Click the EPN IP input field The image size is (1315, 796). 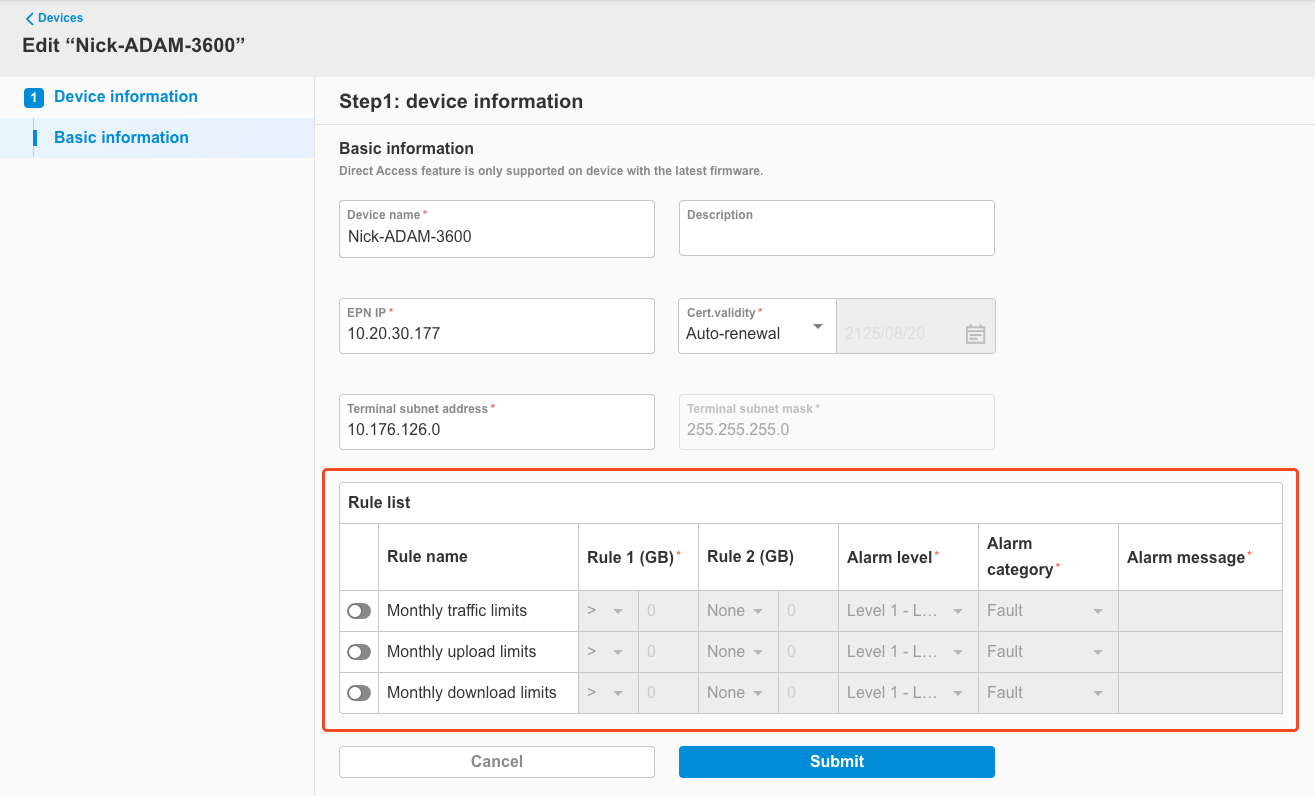coord(496,333)
